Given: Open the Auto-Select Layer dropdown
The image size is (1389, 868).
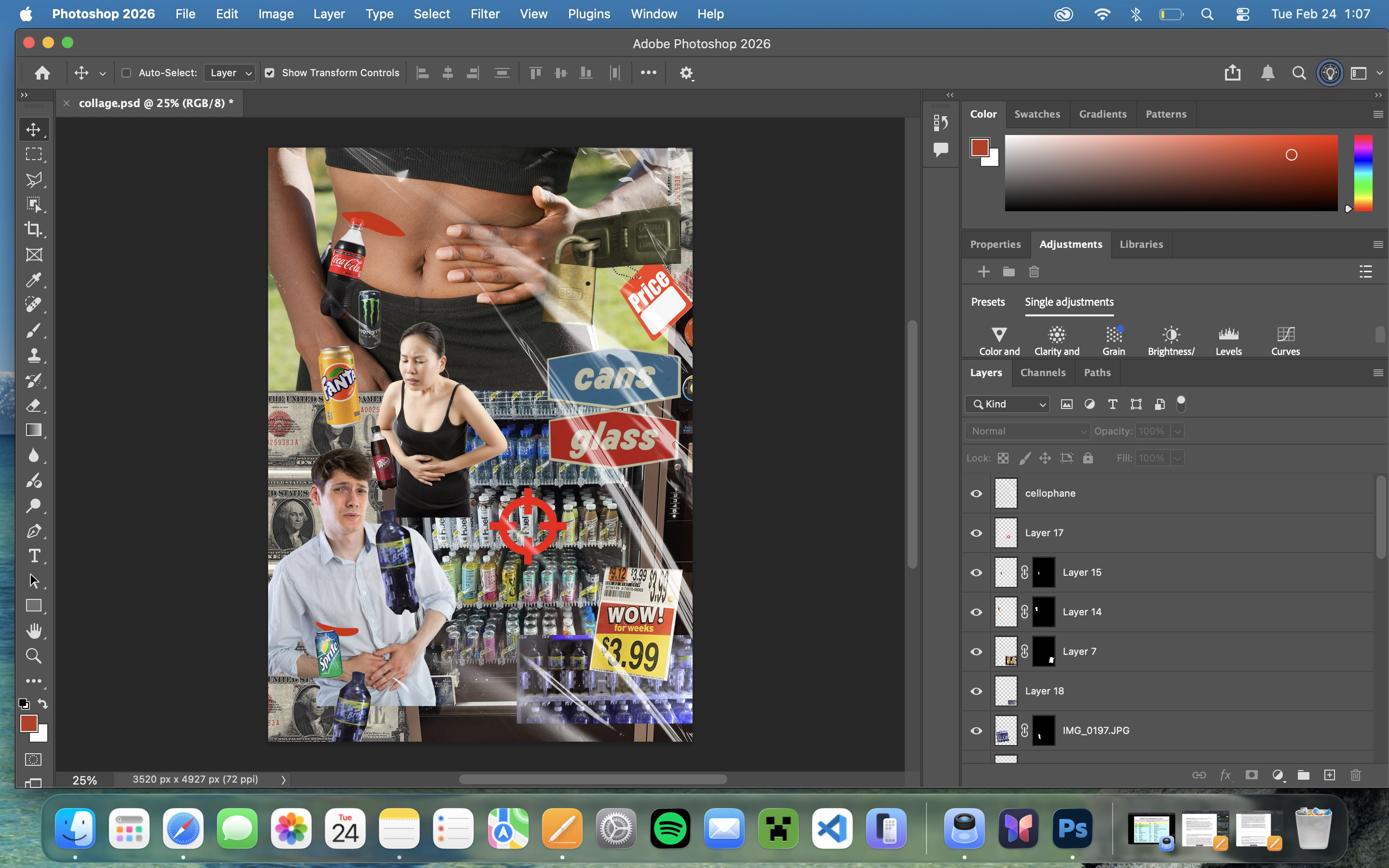Looking at the screenshot, I should (x=230, y=73).
